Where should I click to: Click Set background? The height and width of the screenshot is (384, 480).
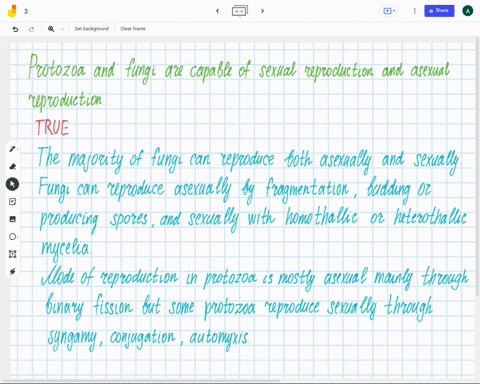coord(92,29)
